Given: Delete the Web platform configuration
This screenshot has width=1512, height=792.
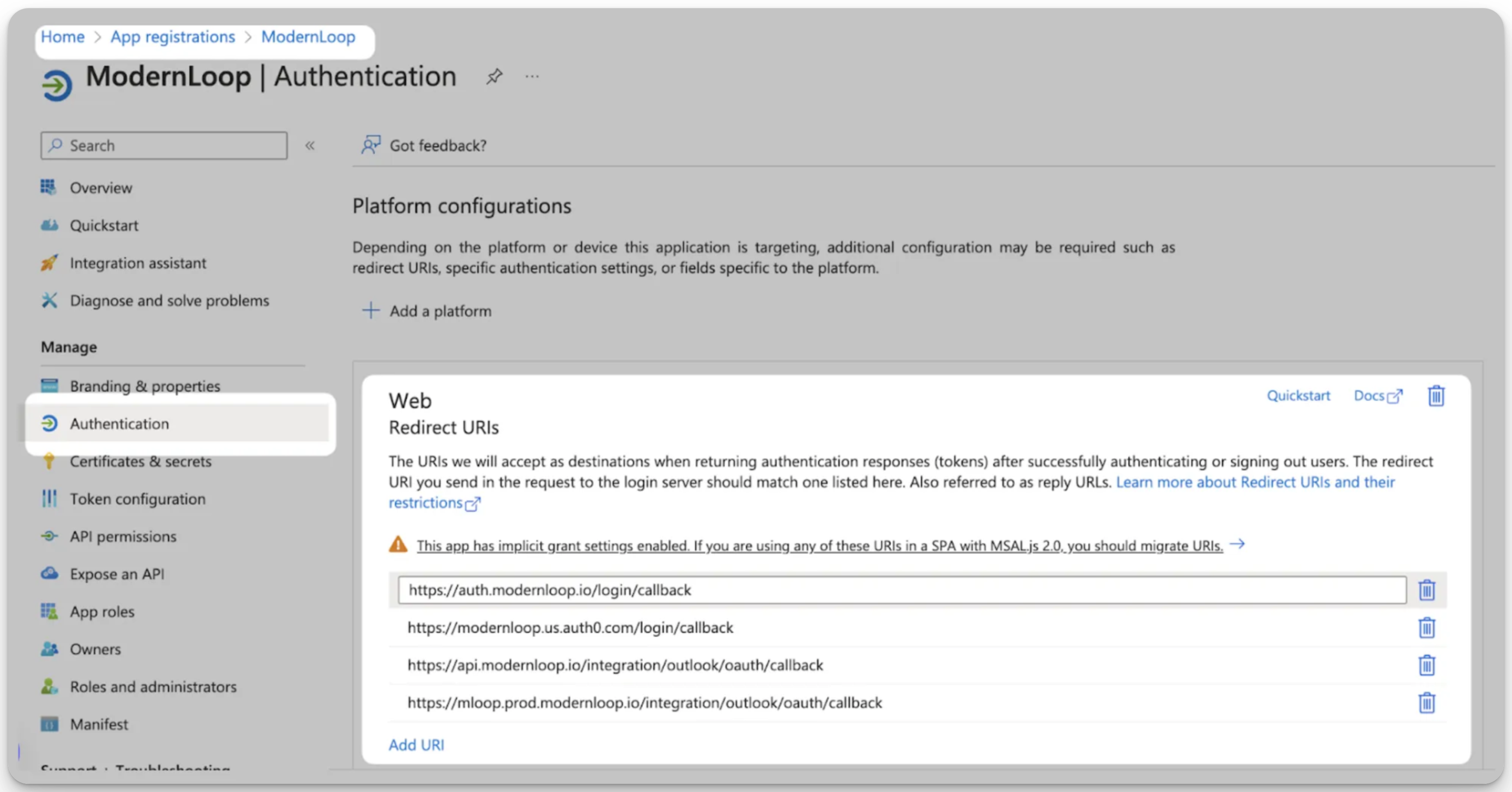Looking at the screenshot, I should point(1436,396).
